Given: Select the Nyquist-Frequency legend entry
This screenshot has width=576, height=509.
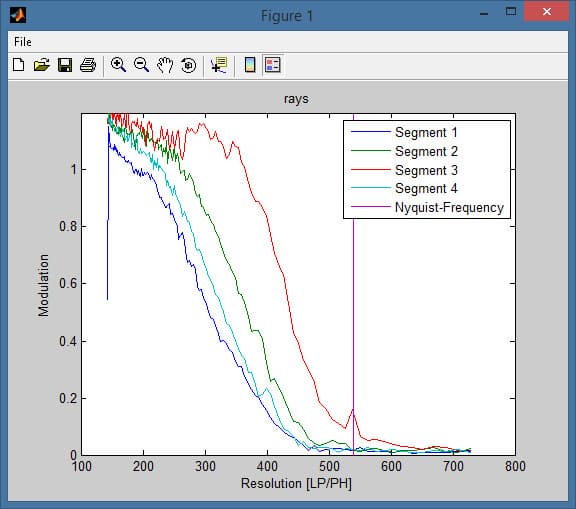Looking at the screenshot, I should pyautogui.click(x=427, y=207).
